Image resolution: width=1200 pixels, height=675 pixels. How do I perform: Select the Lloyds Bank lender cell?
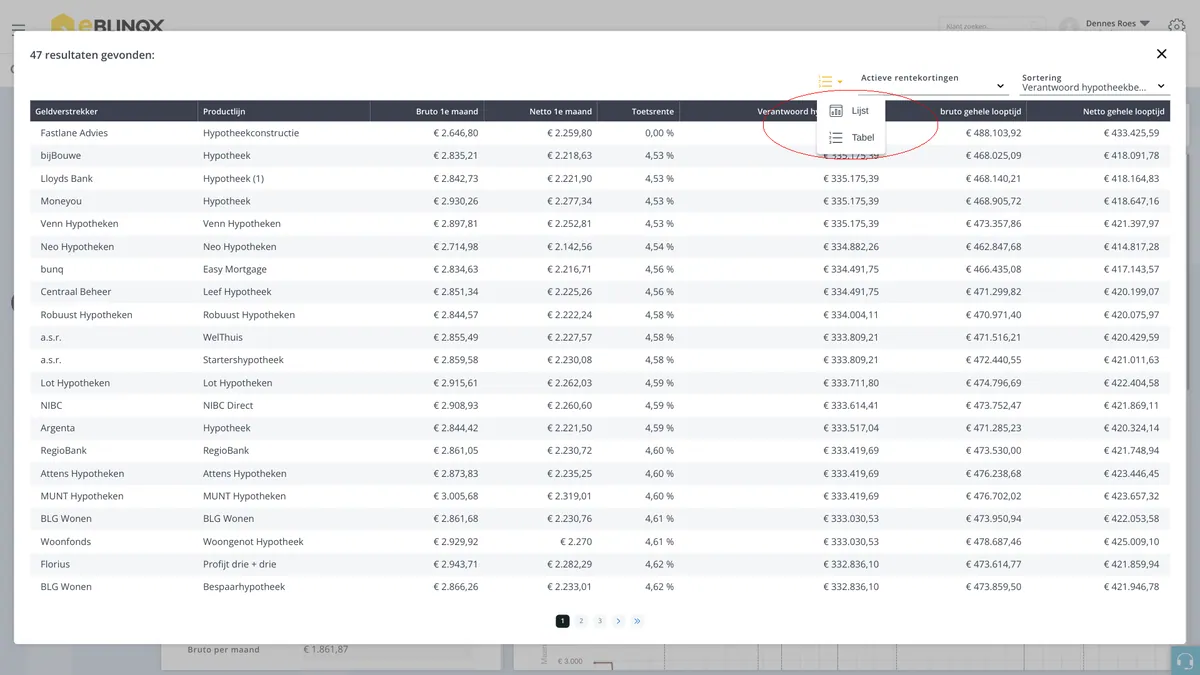coord(68,178)
